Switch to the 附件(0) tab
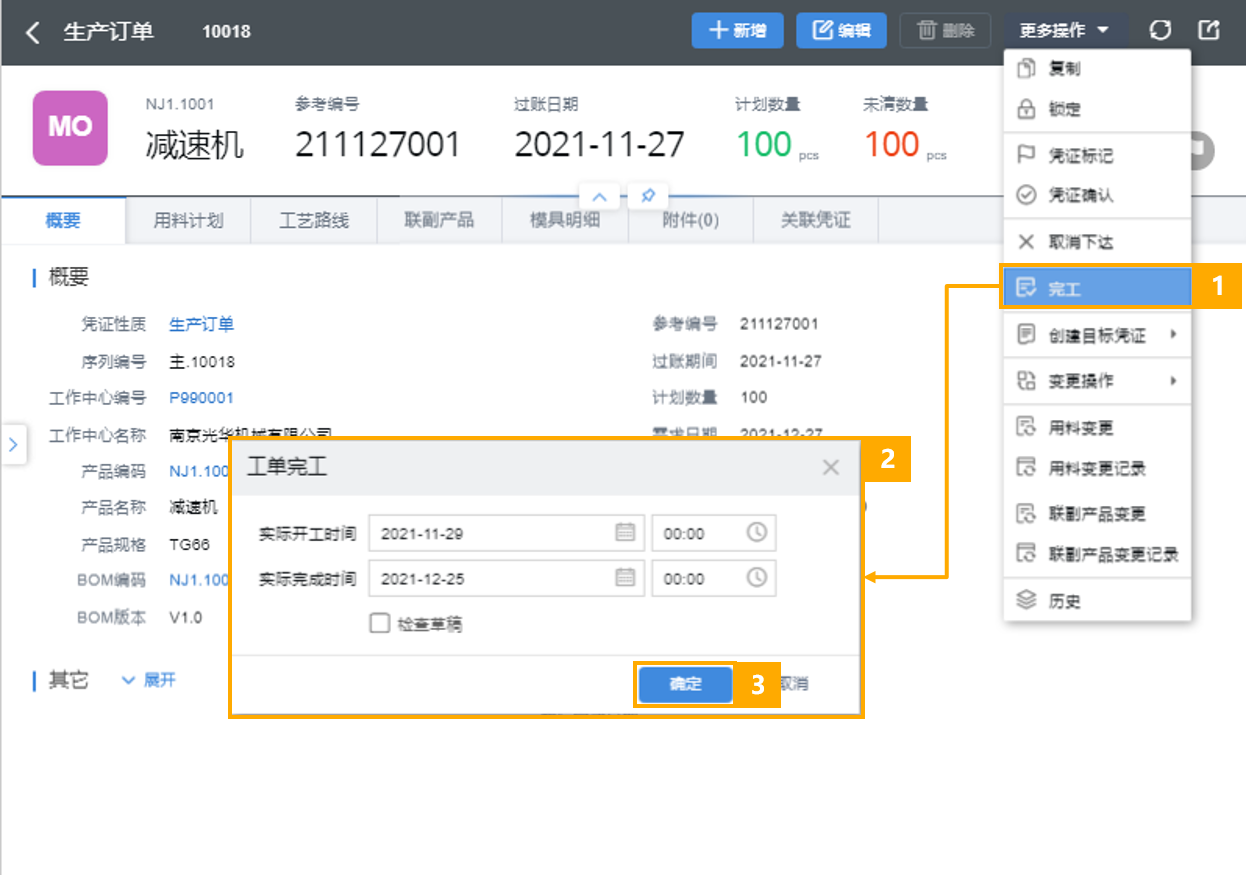The width and height of the screenshot is (1246, 875). (x=690, y=221)
